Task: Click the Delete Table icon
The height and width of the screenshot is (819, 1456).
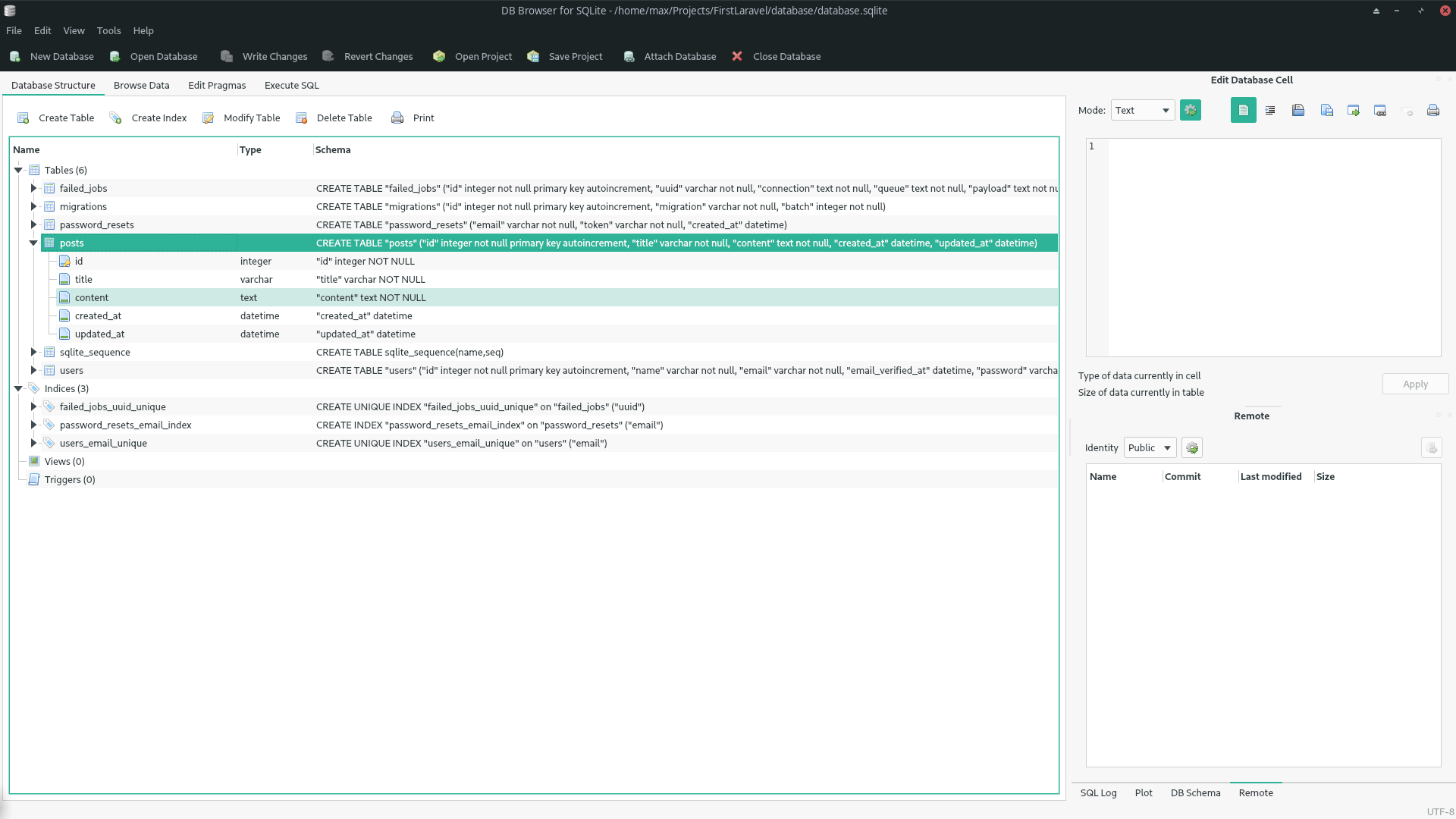Action: coord(334,118)
